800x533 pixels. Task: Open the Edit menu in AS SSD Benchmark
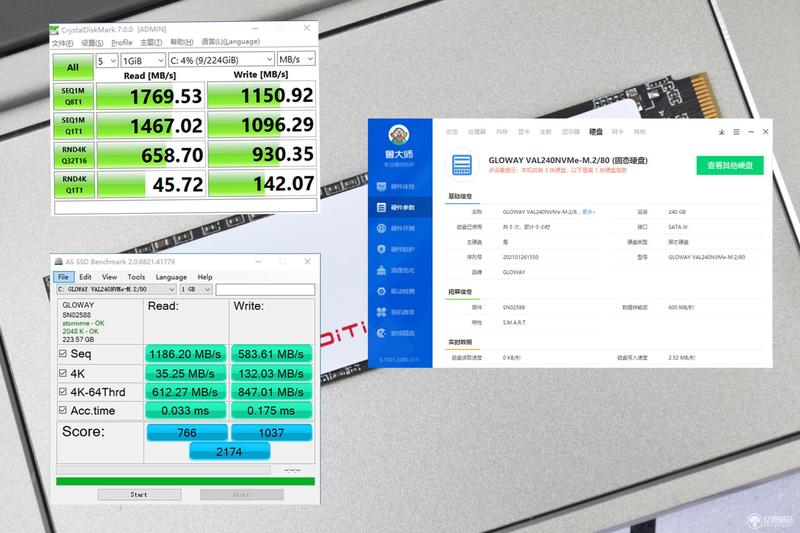(85, 277)
